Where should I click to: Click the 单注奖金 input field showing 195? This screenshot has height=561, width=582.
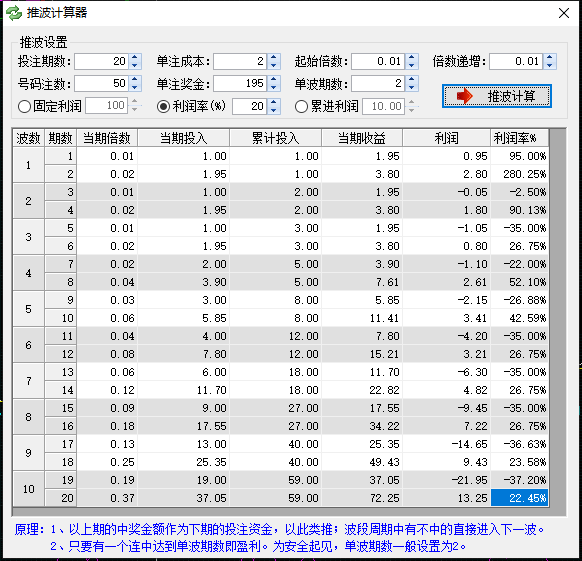[x=241, y=84]
